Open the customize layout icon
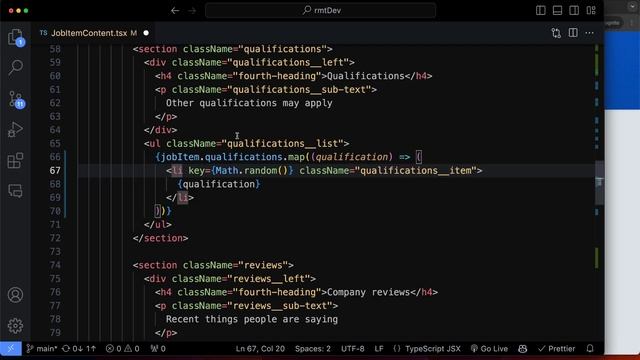The height and width of the screenshot is (360, 640). [x=591, y=11]
